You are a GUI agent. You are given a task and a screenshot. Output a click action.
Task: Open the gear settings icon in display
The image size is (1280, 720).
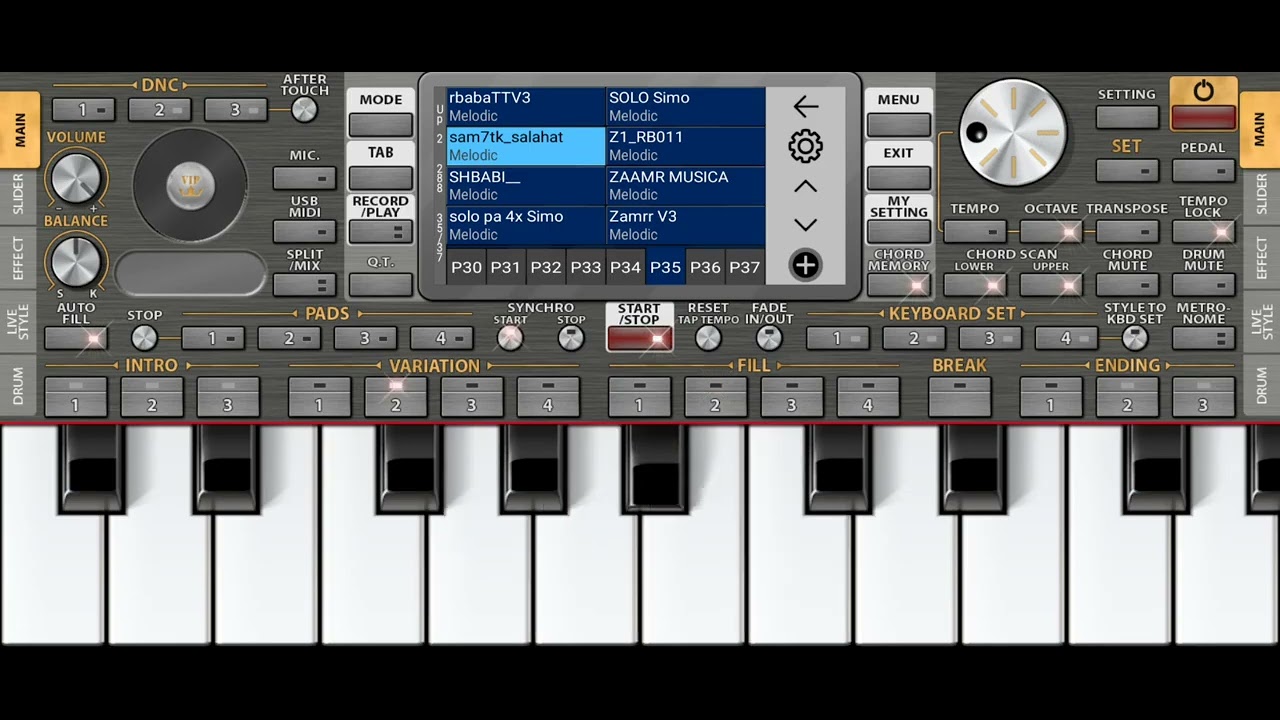(x=805, y=146)
